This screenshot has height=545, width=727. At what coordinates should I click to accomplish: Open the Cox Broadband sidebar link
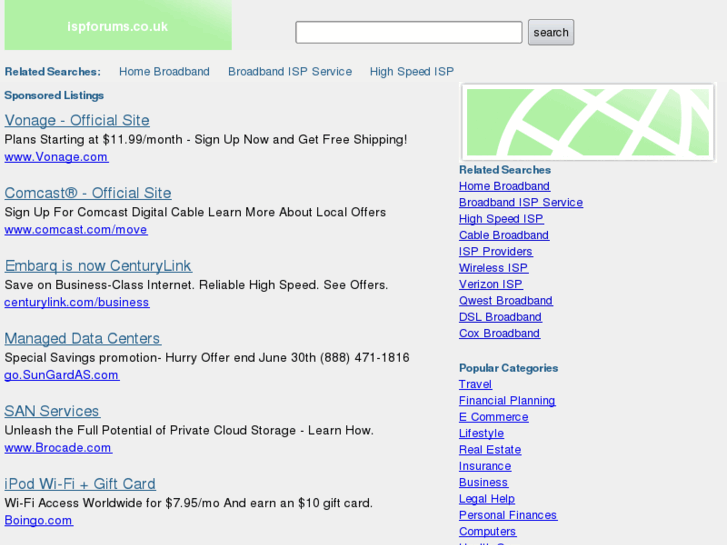[499, 333]
